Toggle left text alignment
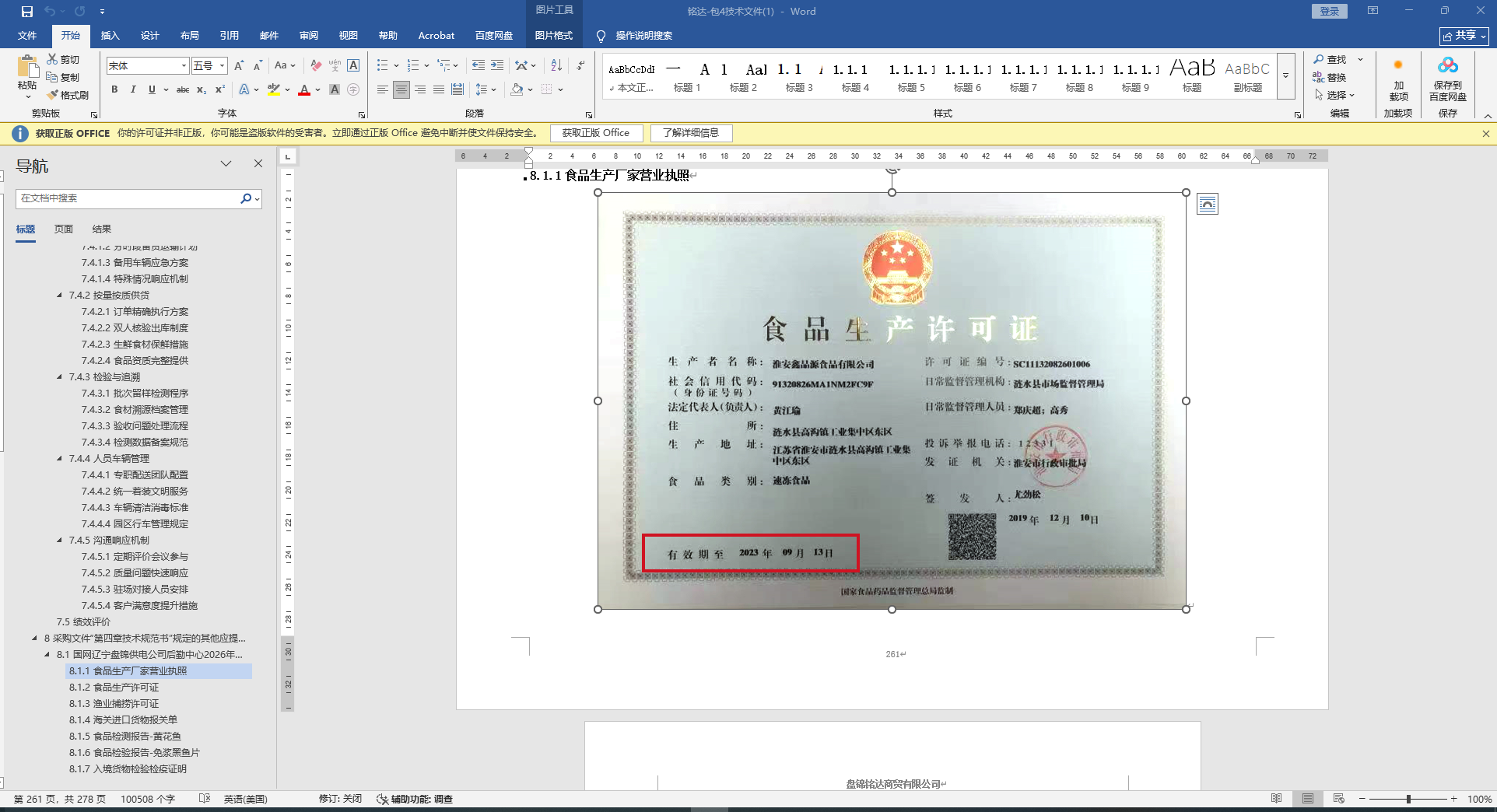Screen dimensions: 1497x812 click(x=382, y=89)
